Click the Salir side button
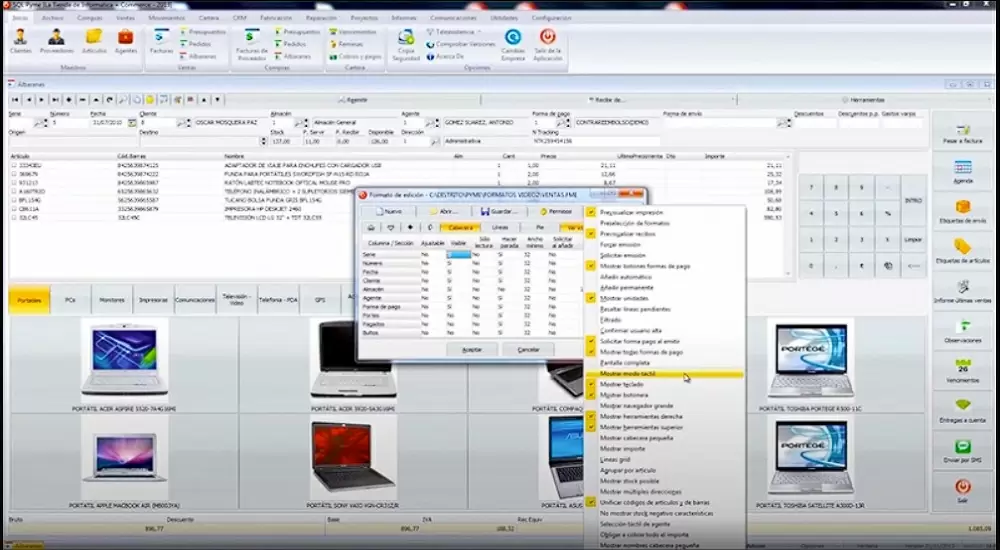The image size is (1000, 550). point(963,491)
